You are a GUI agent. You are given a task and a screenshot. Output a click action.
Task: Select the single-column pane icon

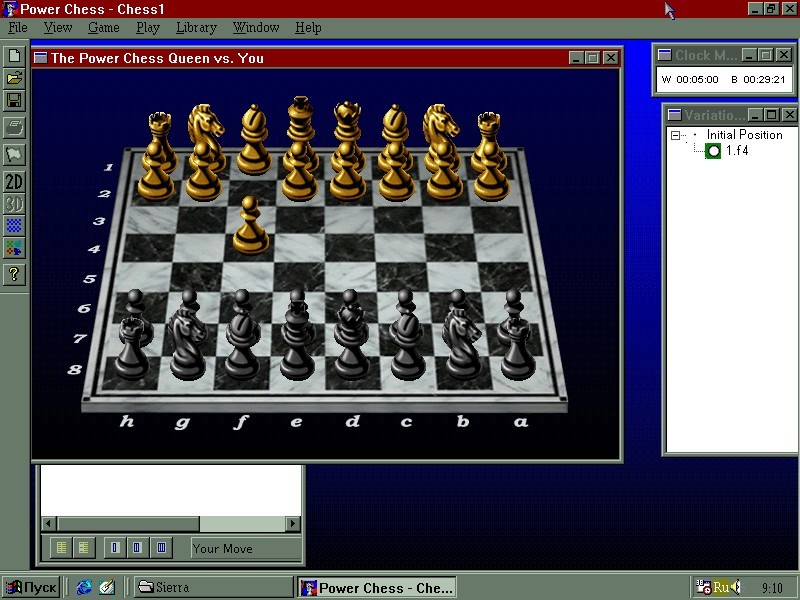(x=114, y=548)
